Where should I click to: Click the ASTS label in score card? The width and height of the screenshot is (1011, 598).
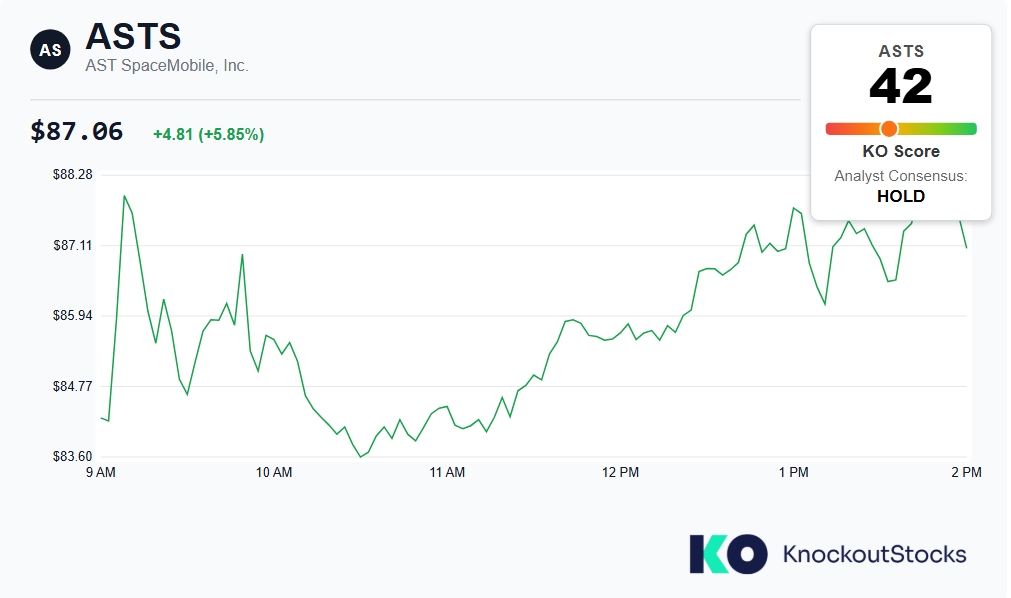point(901,51)
